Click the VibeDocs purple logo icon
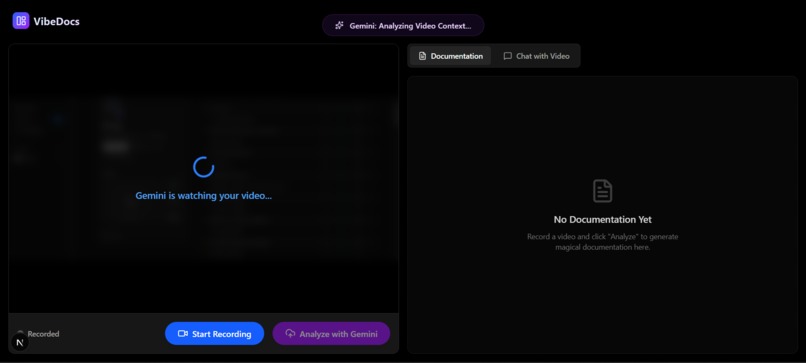The width and height of the screenshot is (806, 363). pyautogui.click(x=21, y=21)
